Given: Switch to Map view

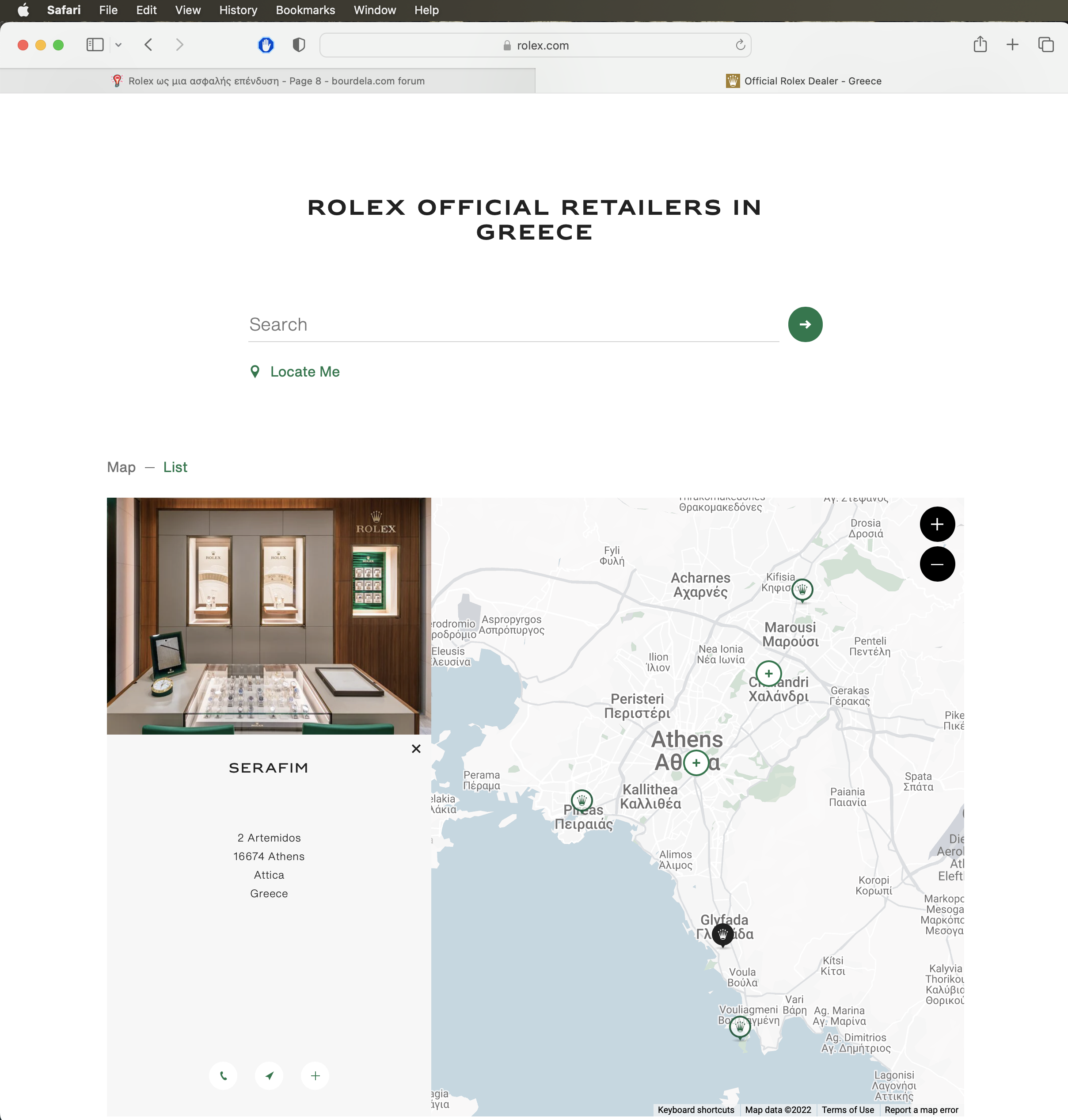Looking at the screenshot, I should (x=121, y=468).
